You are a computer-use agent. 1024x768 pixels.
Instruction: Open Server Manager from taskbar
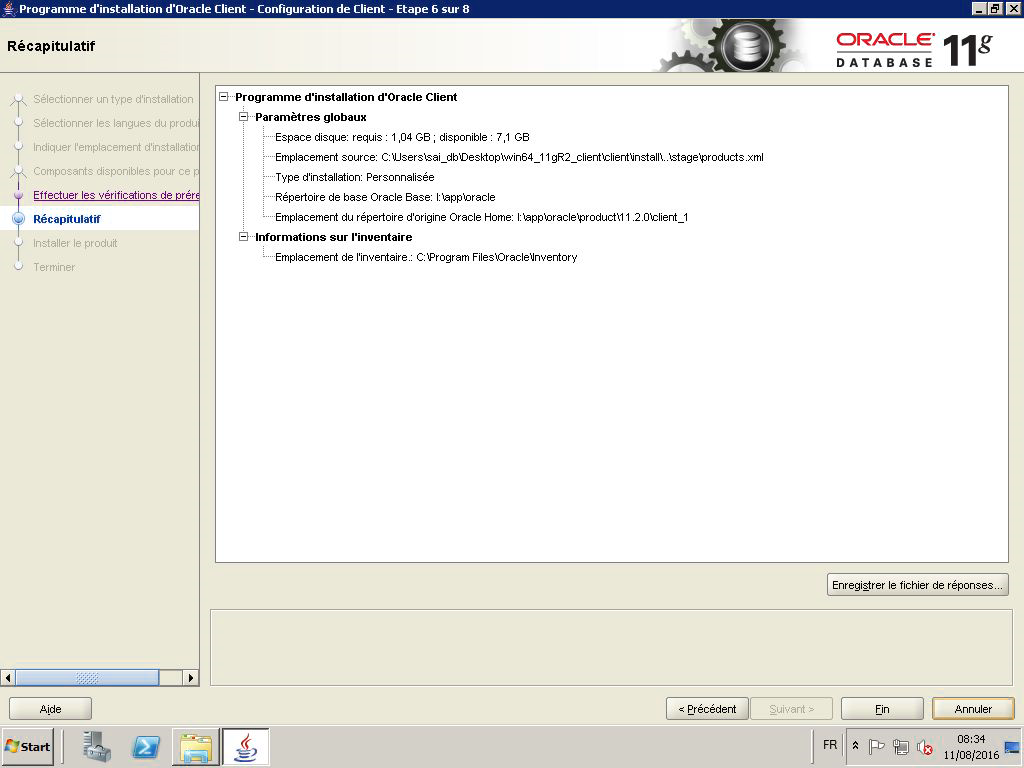click(97, 746)
